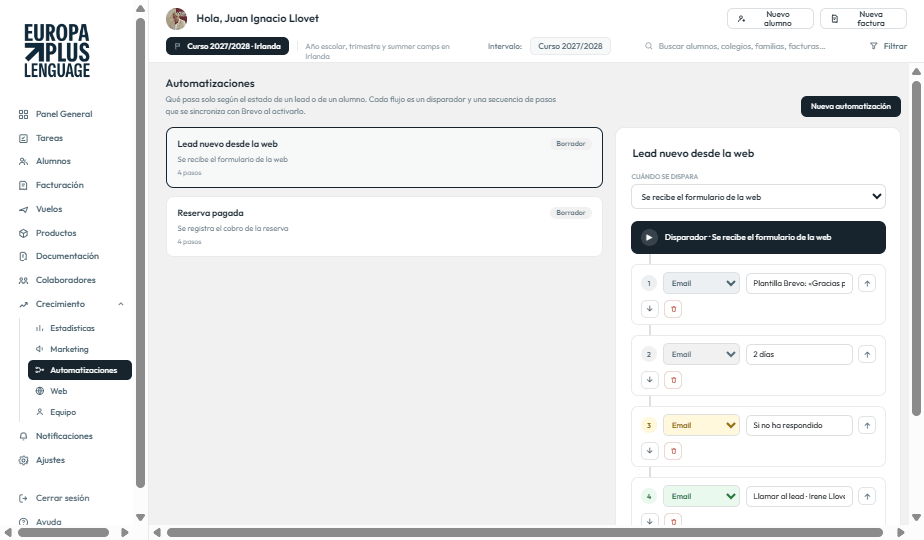Click the search magnifier icon
Screen dimensions: 924x540
[648, 46]
